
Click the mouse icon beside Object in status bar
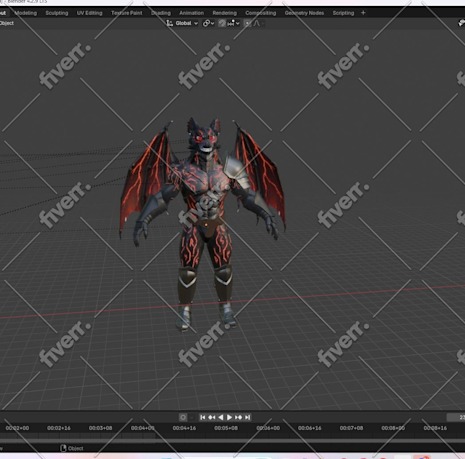[63, 448]
